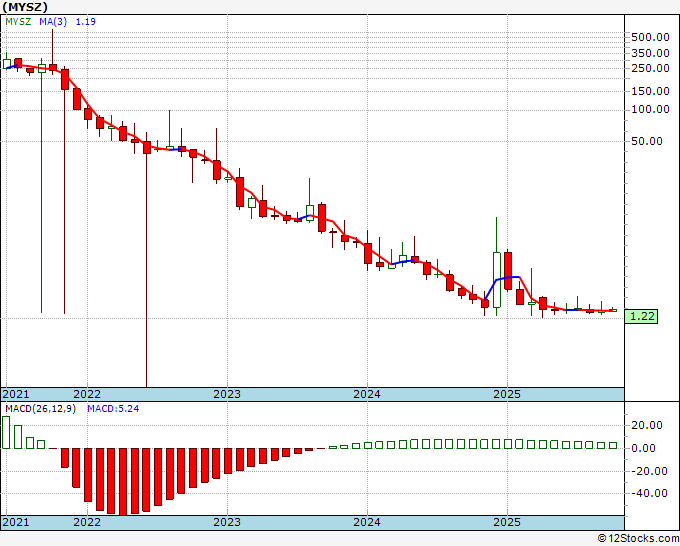The width and height of the screenshot is (680, 546).
Task: Click 2021 on the MACD timeline
Action: pos(16,522)
